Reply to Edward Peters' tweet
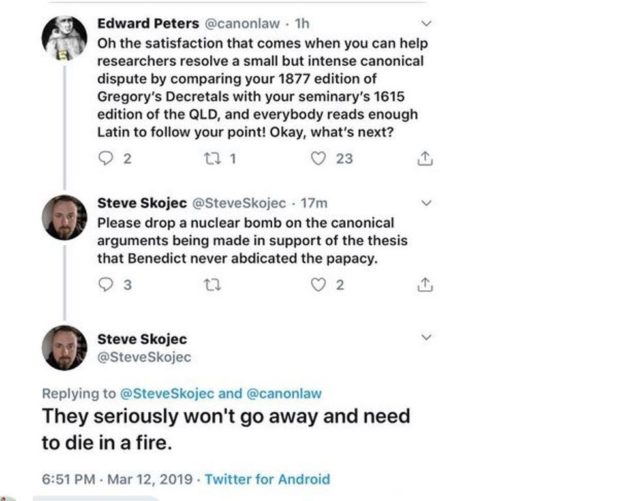624x501 pixels. 107,157
